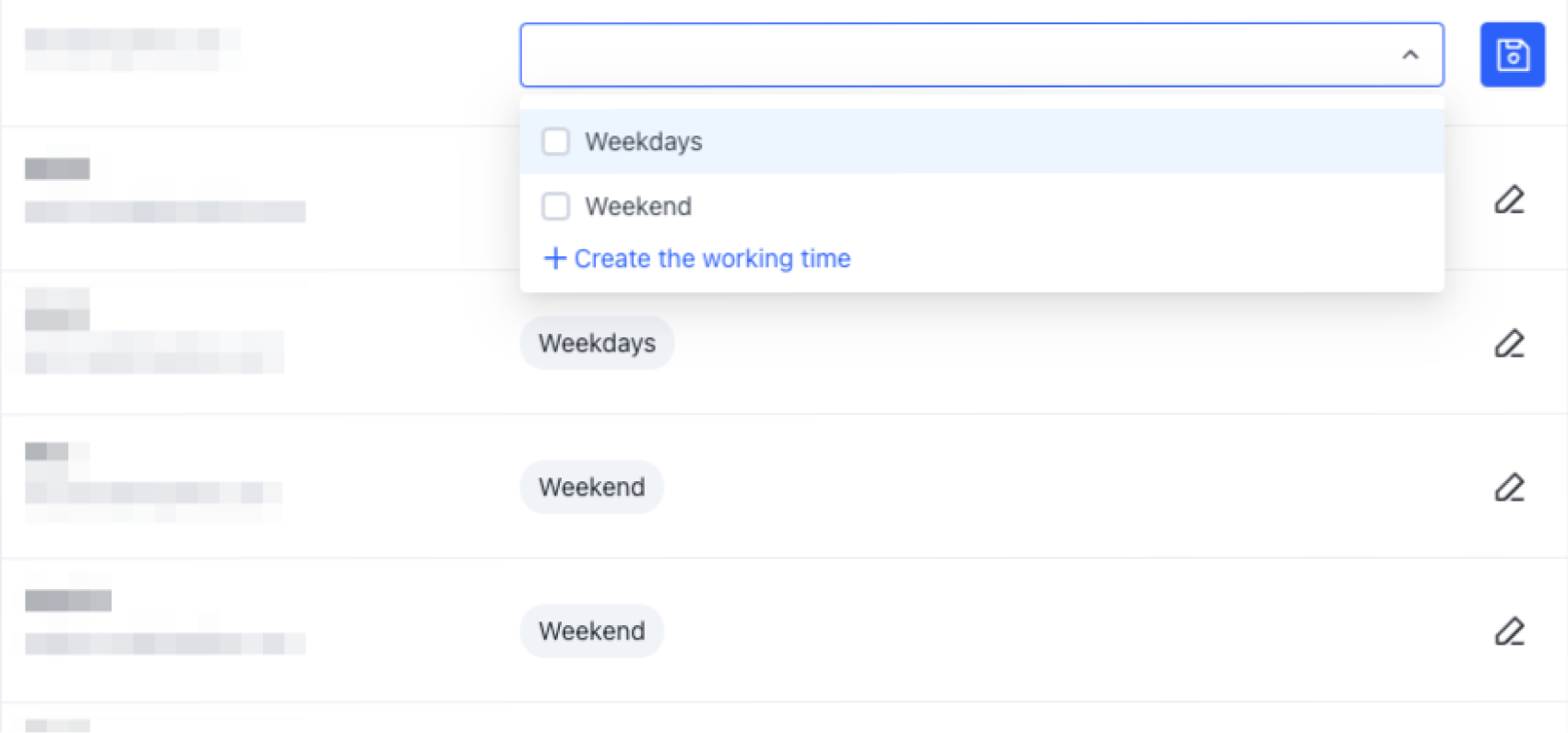The width and height of the screenshot is (1568, 733).
Task: Click inside the empty working time input field
Action: [922, 54]
